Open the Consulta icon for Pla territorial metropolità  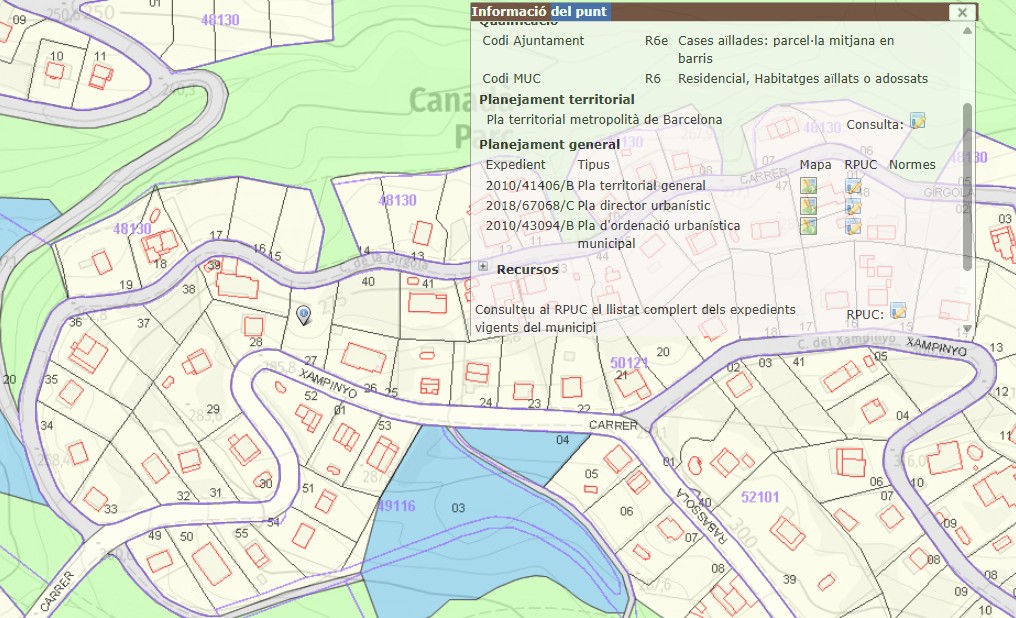tap(917, 122)
